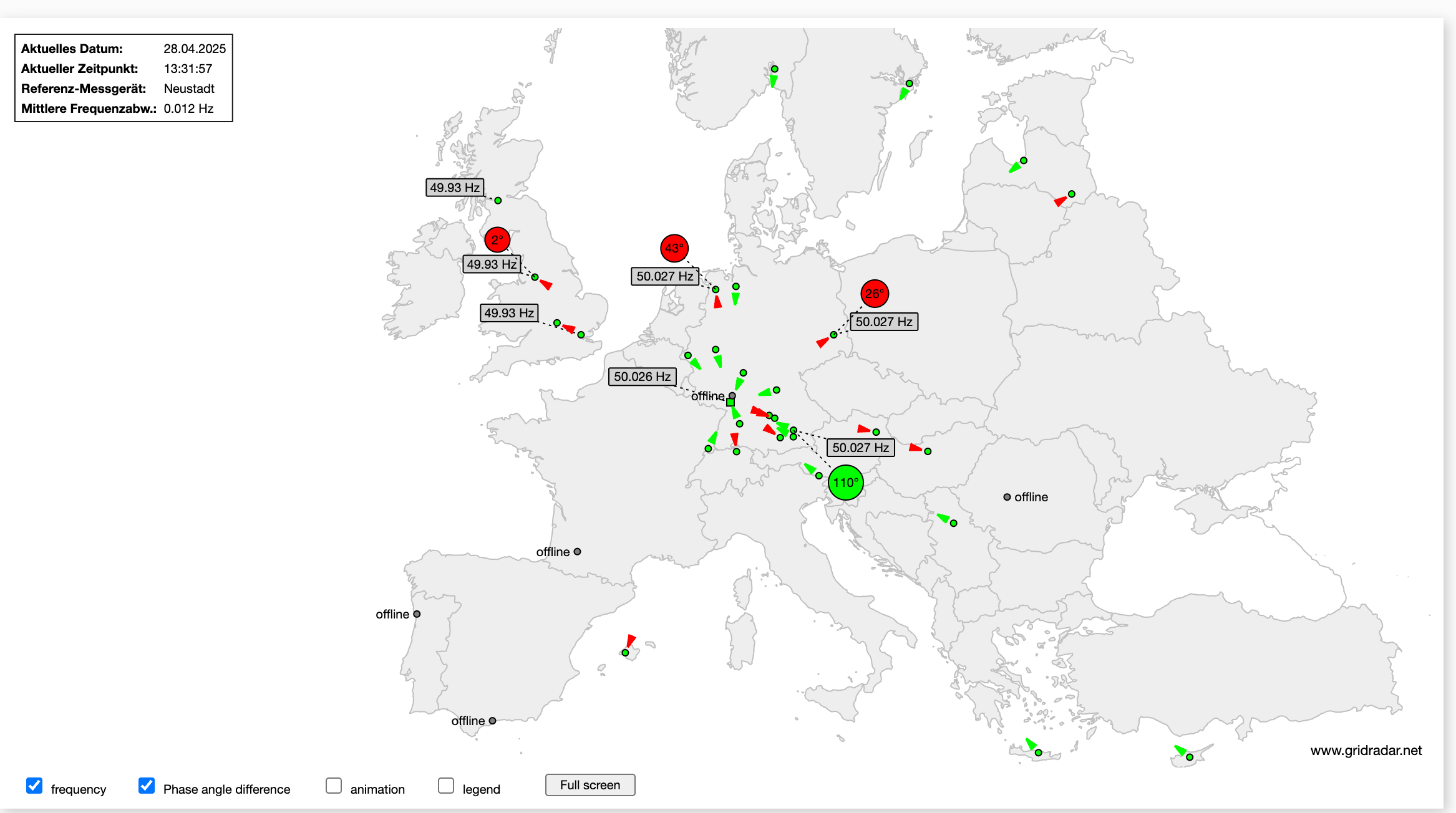This screenshot has height=813, width=1456.
Task: Click the southern Spain offline station dot
Action: pos(492,721)
